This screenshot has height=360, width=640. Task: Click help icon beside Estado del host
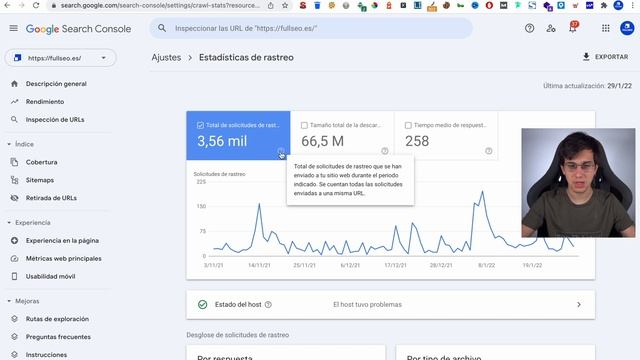tap(268, 304)
